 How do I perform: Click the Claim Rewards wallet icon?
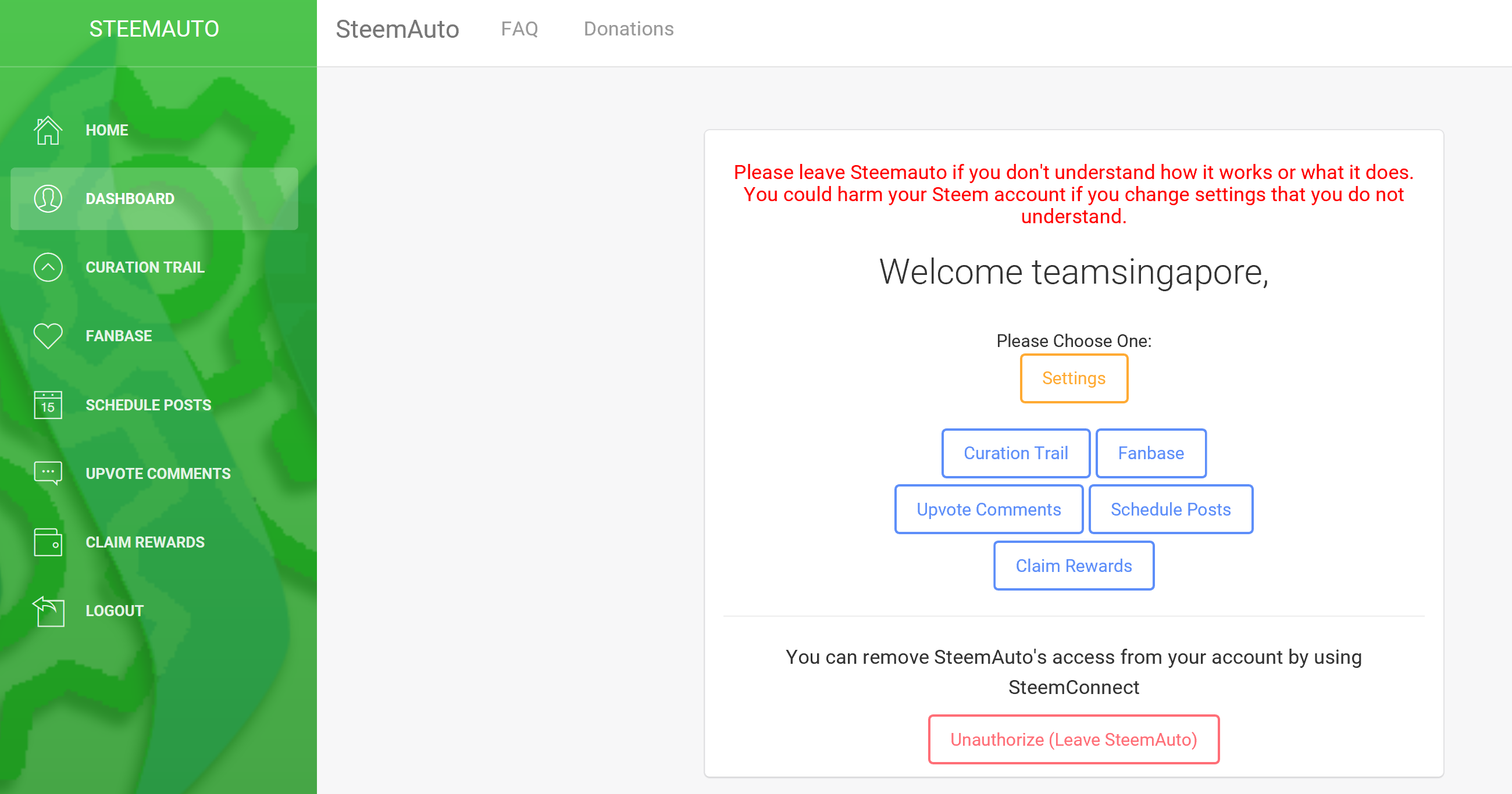(x=48, y=542)
